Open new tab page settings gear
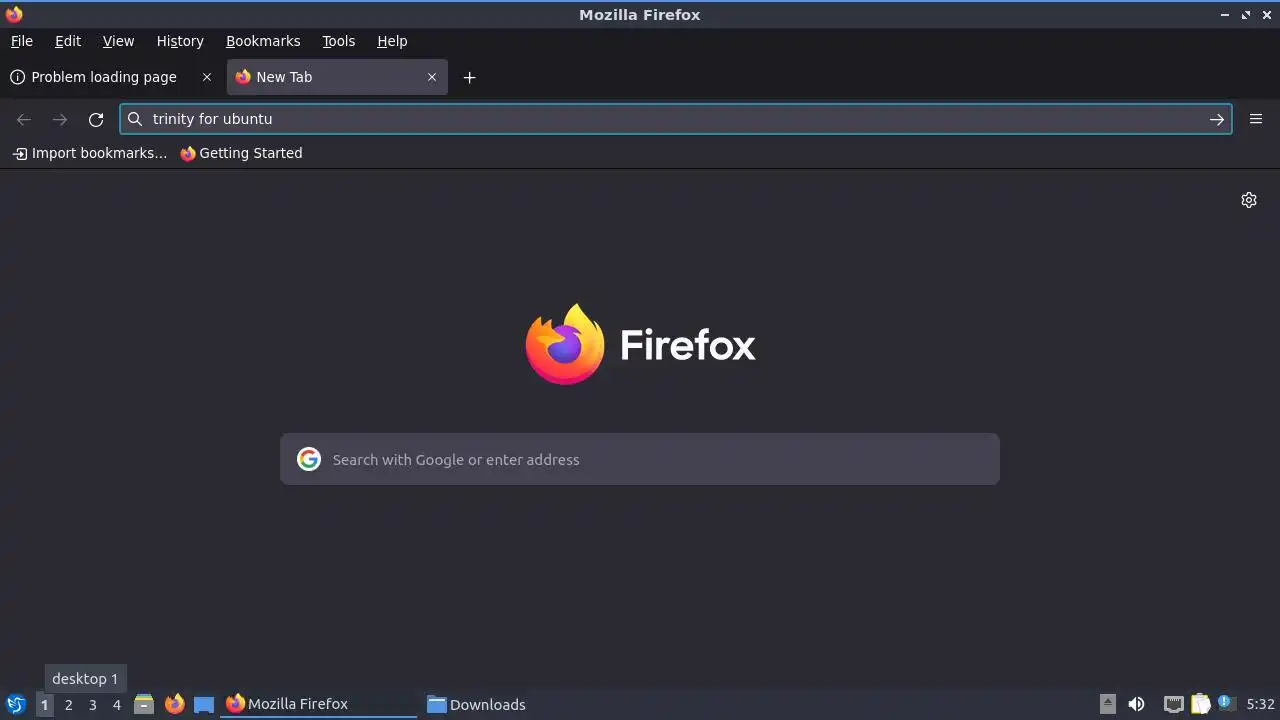 coord(1249,200)
